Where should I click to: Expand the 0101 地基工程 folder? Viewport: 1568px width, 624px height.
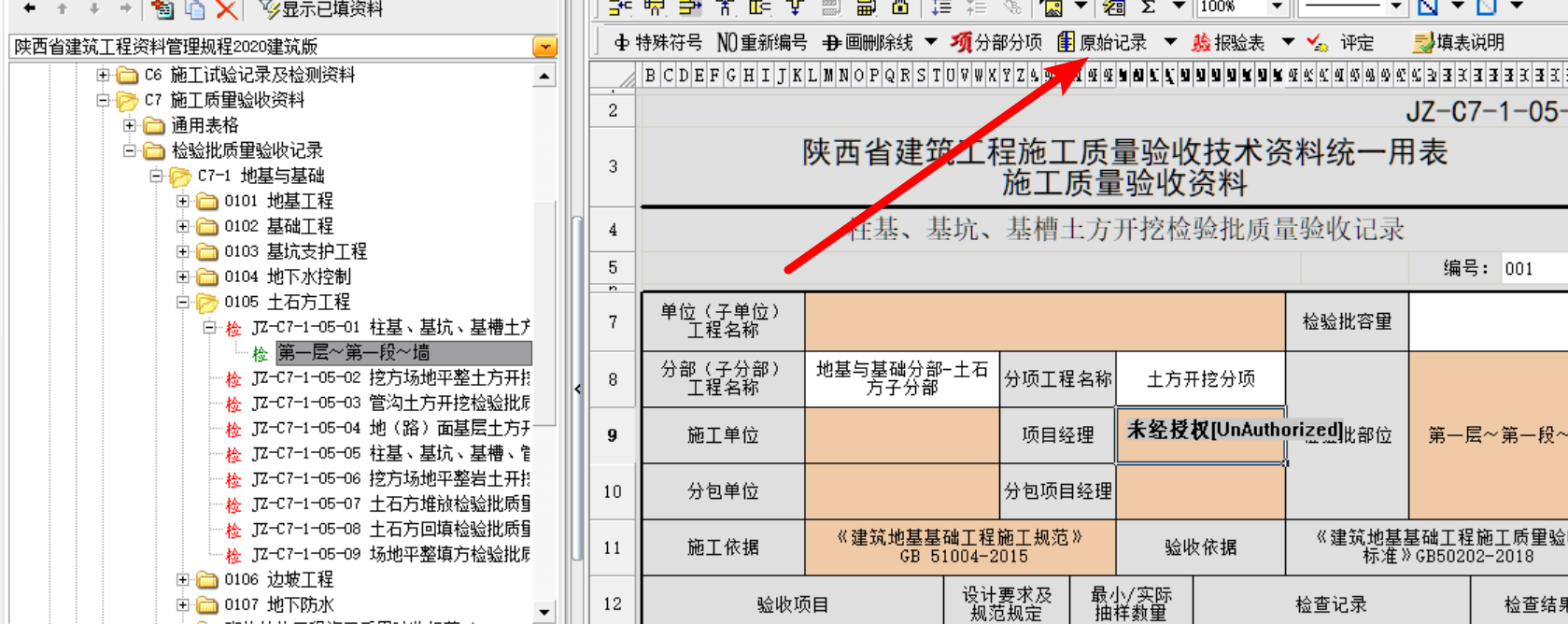click(x=183, y=201)
